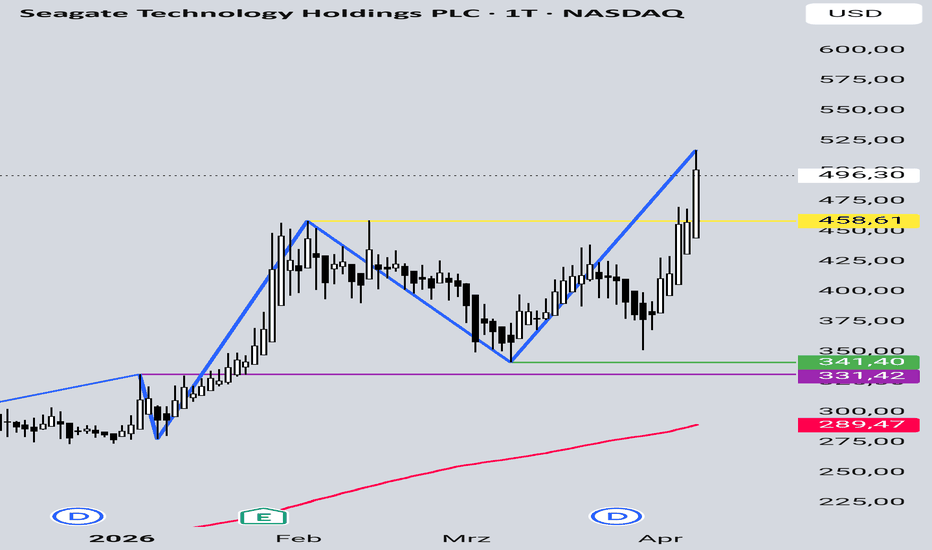Click the 225,00 price axis label

[x=861, y=501]
